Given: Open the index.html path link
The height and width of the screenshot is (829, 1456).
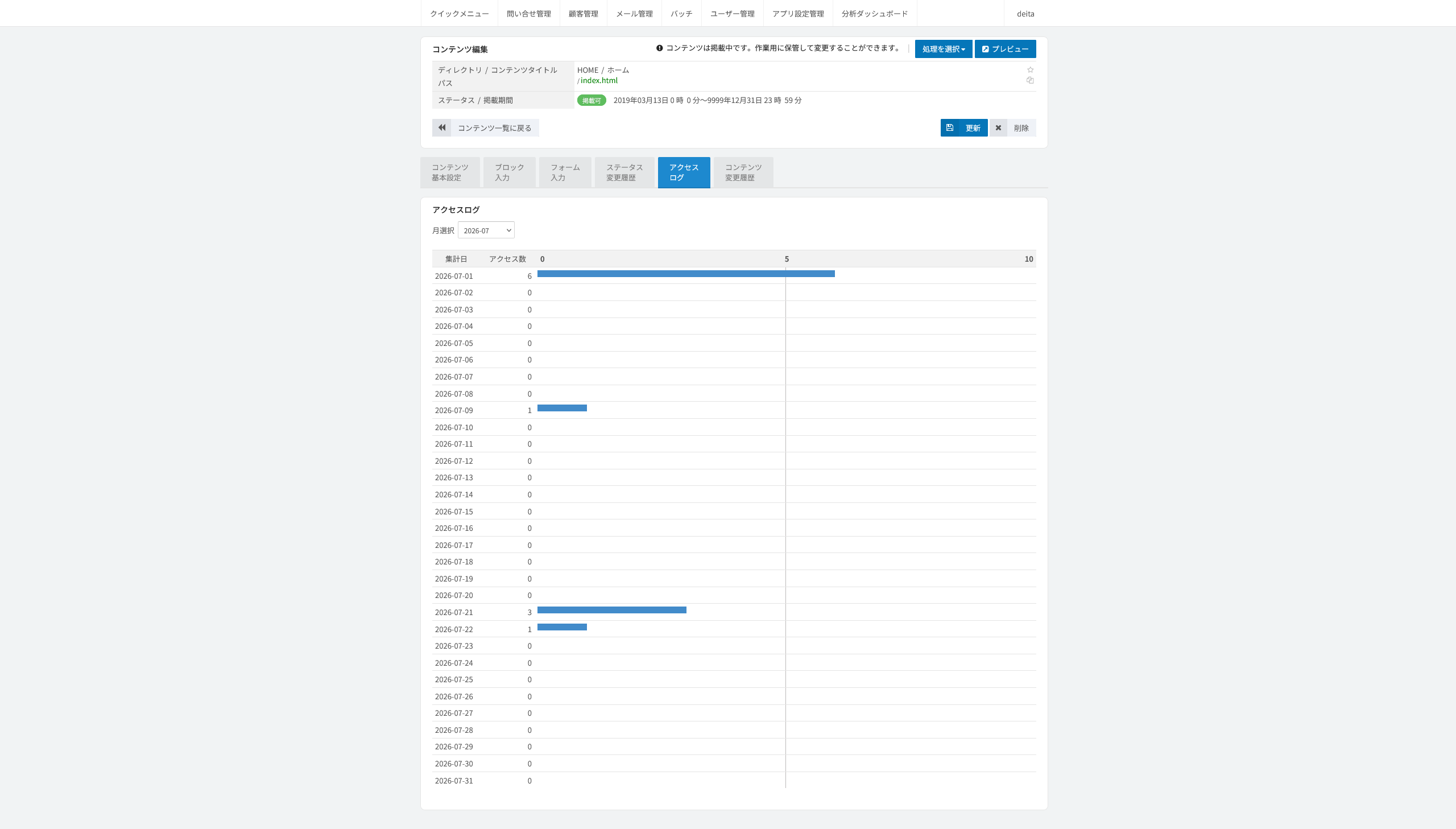Looking at the screenshot, I should coord(598,80).
